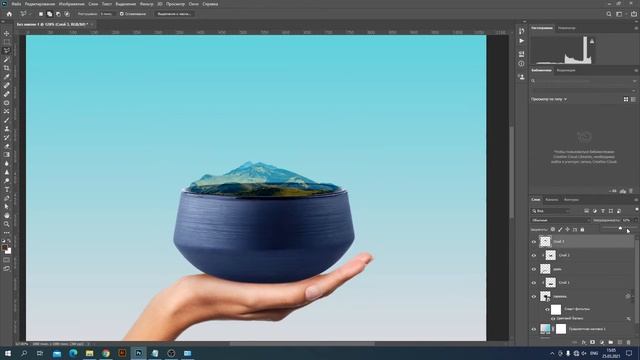The height and width of the screenshot is (360, 640).
Task: Click the histogram cache warning triangle
Action: pyautogui.click(x=592, y=41)
